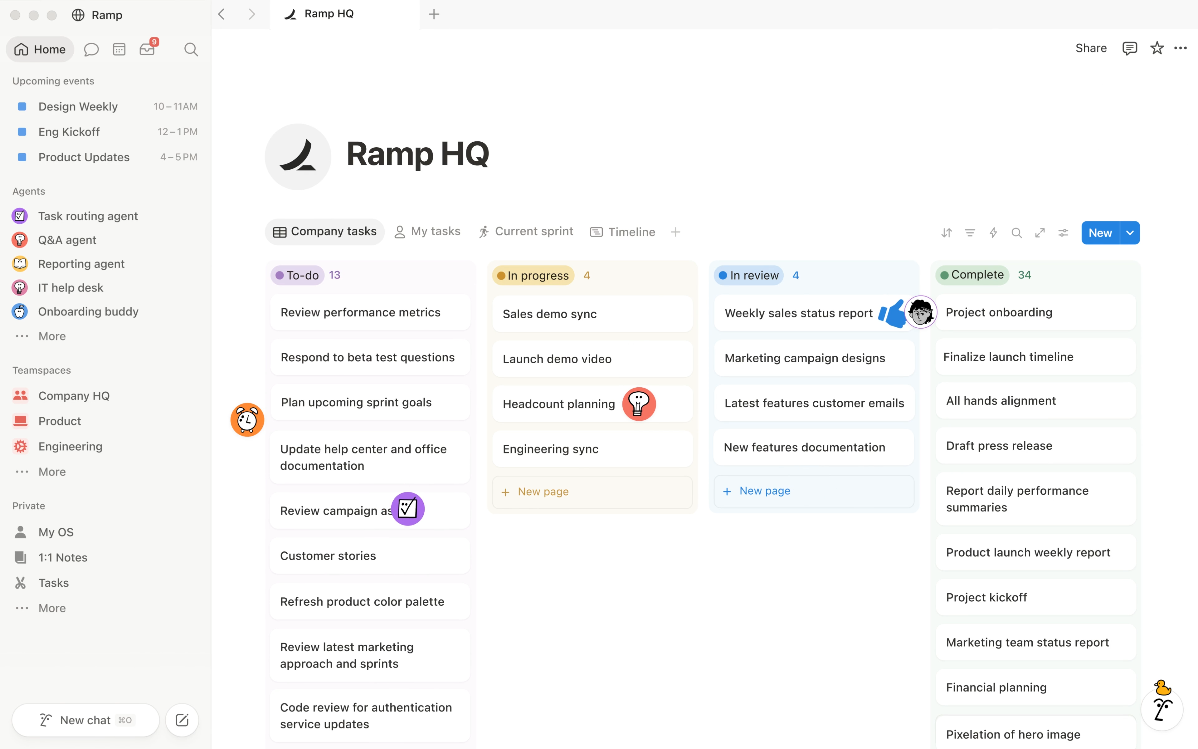Open the Ramp workspace switcher
This screenshot has height=749, width=1198.
[x=97, y=15]
